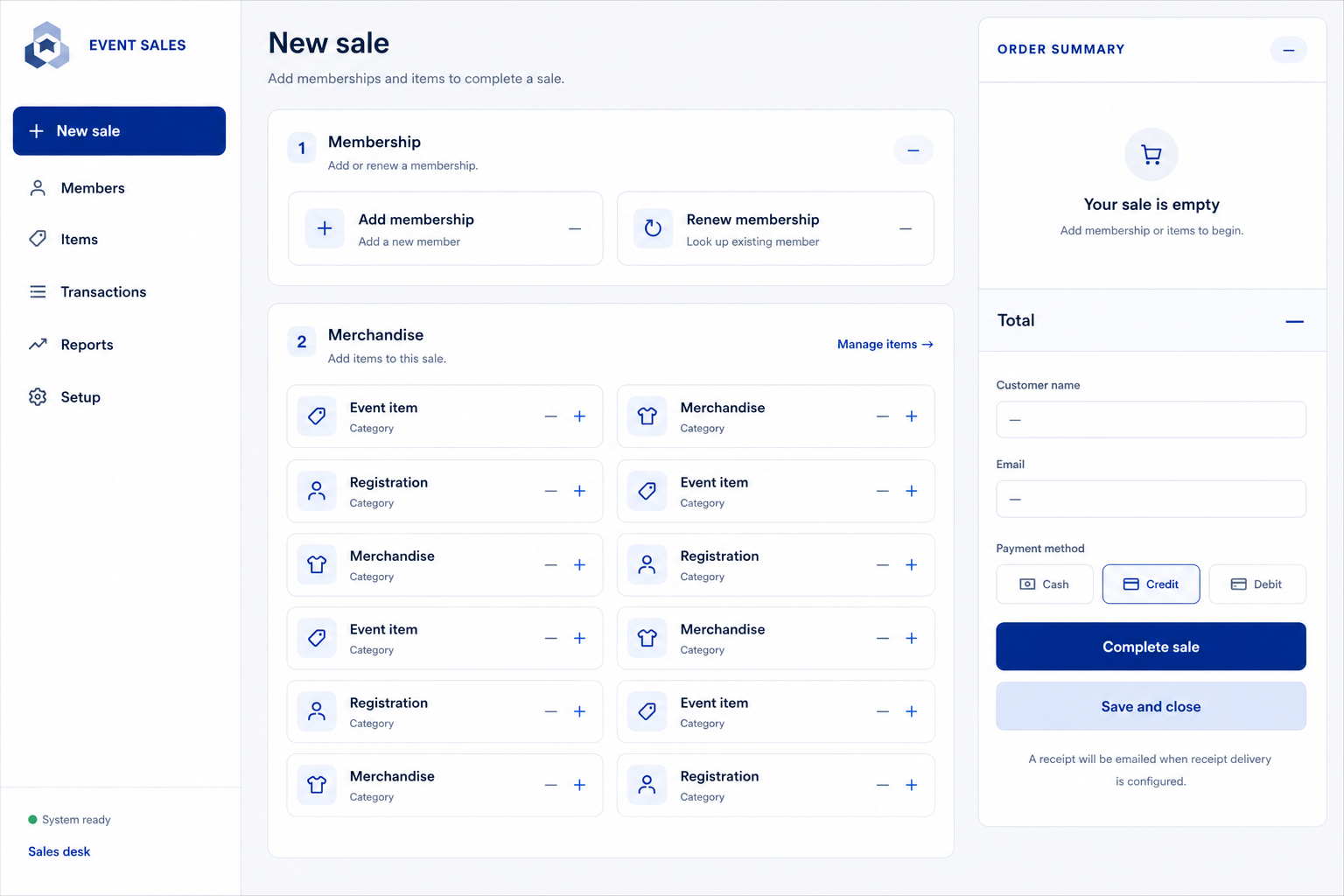The width and height of the screenshot is (1344, 896).
Task: Click the receipt delivery note text
Action: (x=1151, y=770)
